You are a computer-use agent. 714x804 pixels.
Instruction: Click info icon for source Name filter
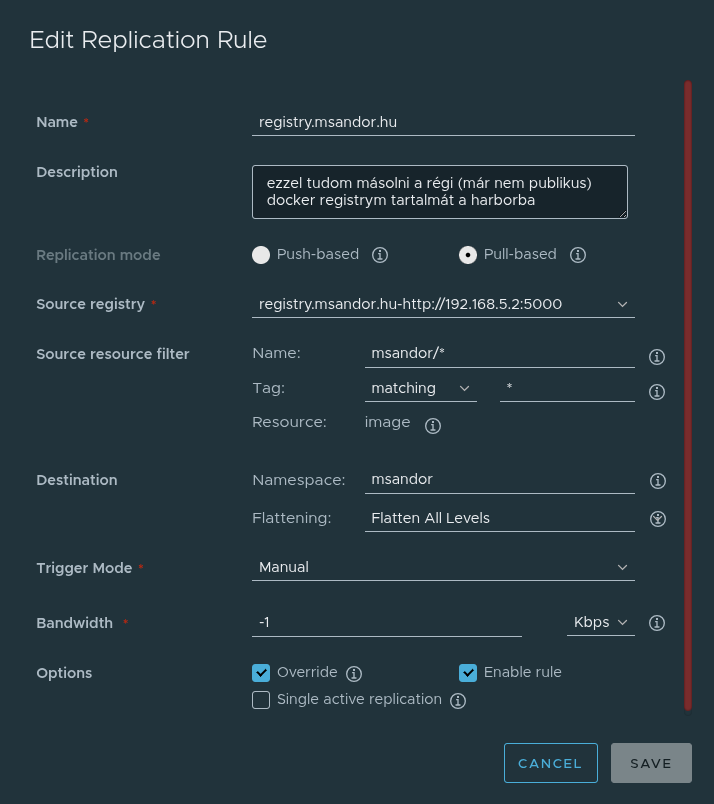(657, 357)
